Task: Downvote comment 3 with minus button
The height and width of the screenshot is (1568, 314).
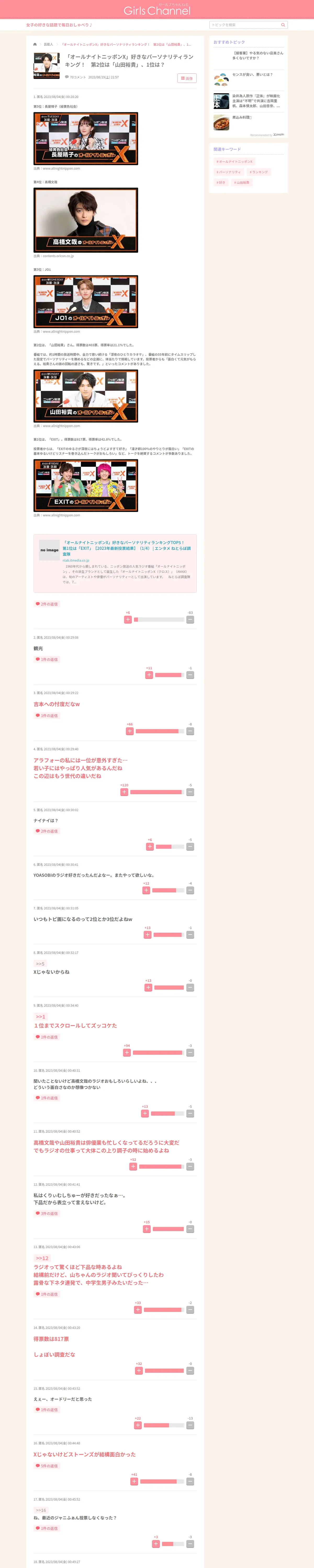Action: (x=190, y=731)
